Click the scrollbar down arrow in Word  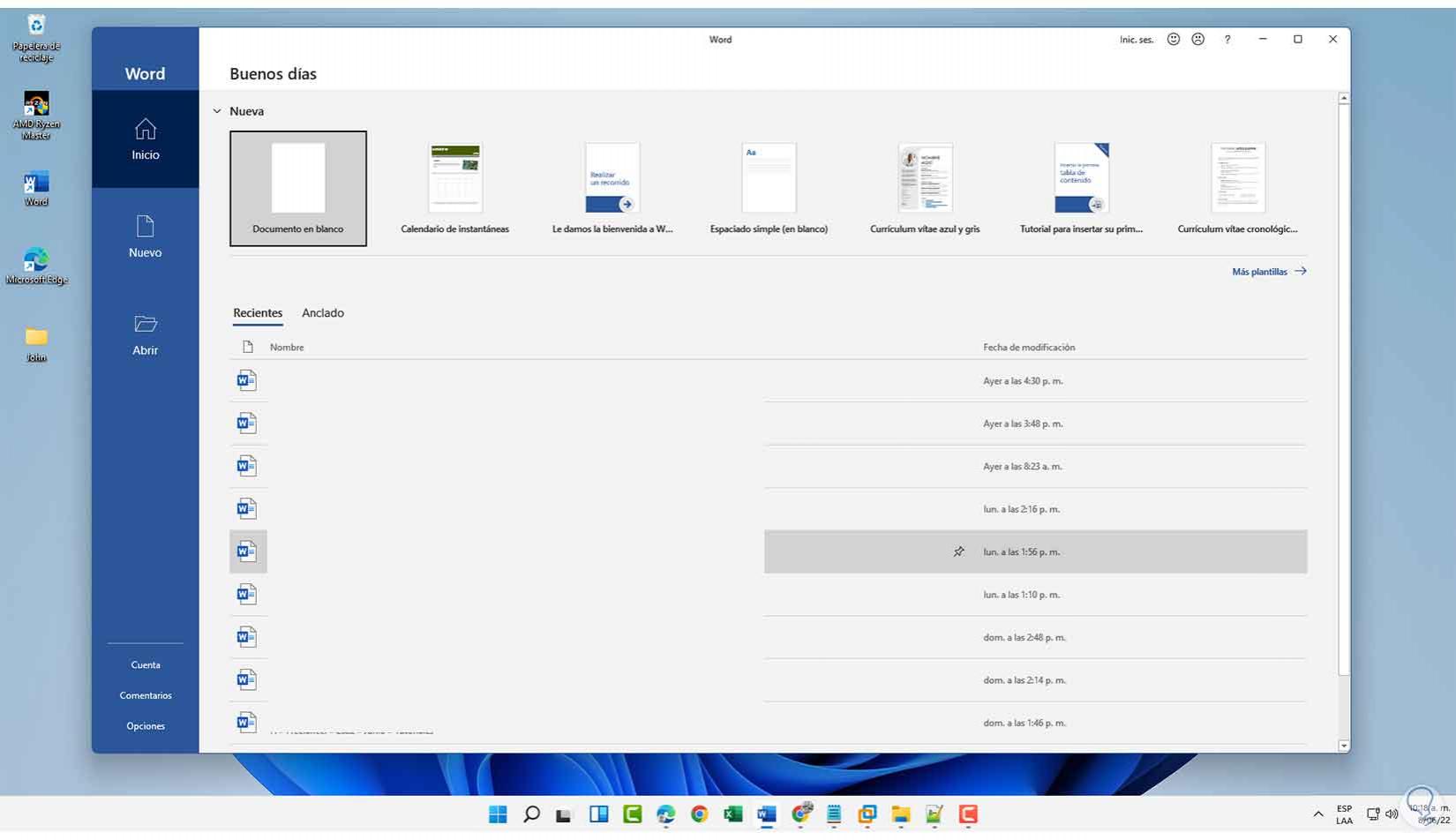(x=1344, y=746)
